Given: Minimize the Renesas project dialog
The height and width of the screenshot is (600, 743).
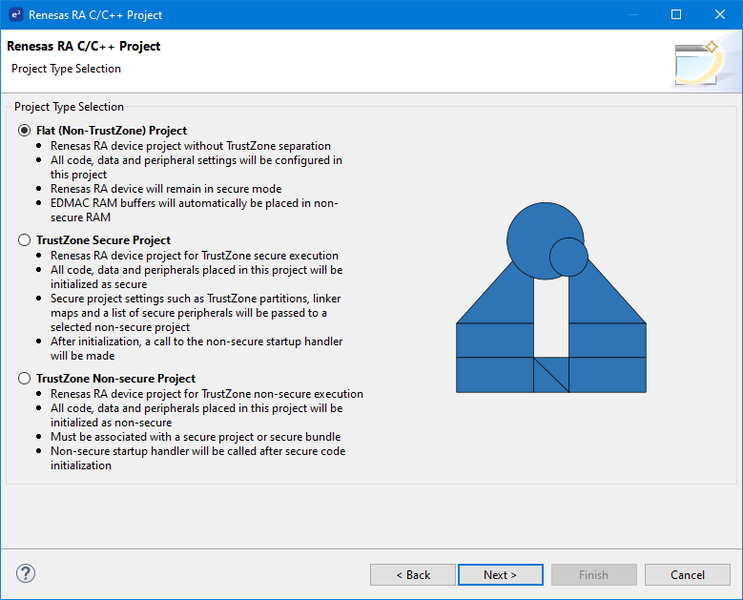Looking at the screenshot, I should pyautogui.click(x=630, y=15).
